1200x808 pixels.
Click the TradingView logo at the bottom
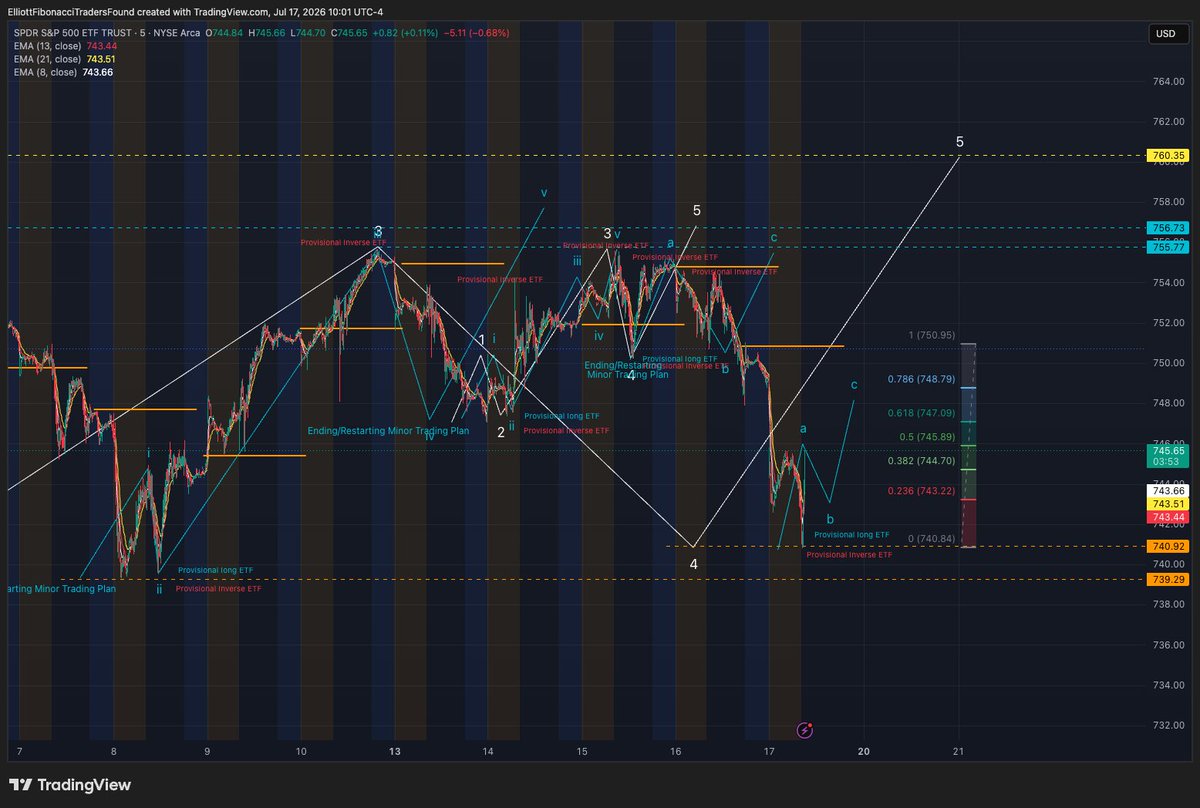point(70,785)
